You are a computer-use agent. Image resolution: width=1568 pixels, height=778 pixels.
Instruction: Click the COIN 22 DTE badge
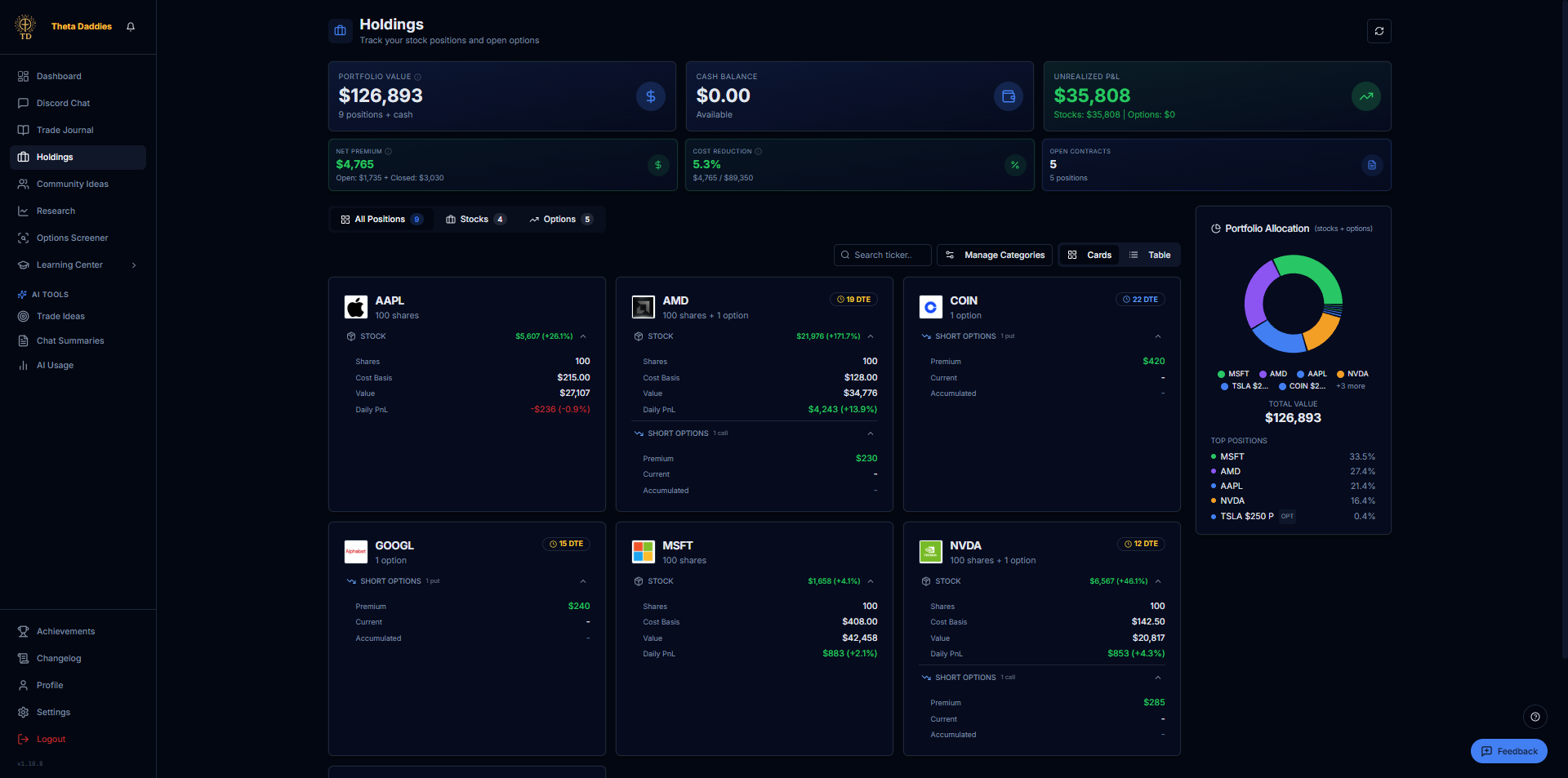pos(1140,300)
